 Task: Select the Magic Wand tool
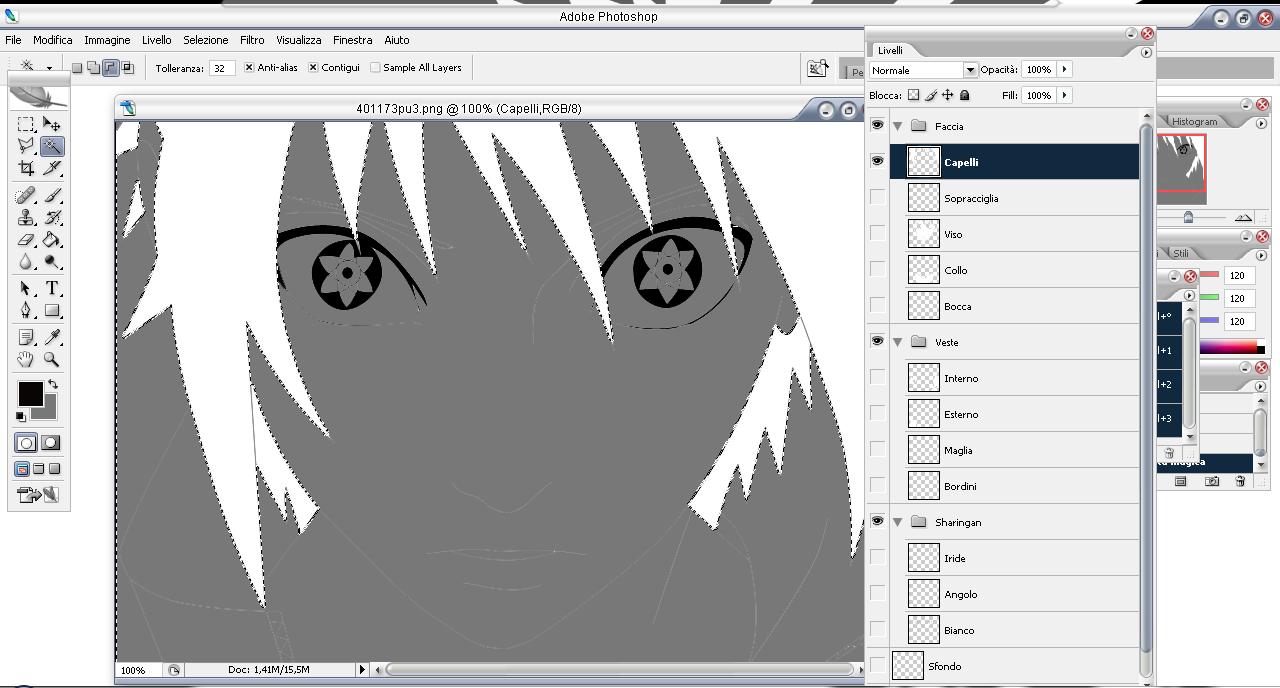[52, 146]
